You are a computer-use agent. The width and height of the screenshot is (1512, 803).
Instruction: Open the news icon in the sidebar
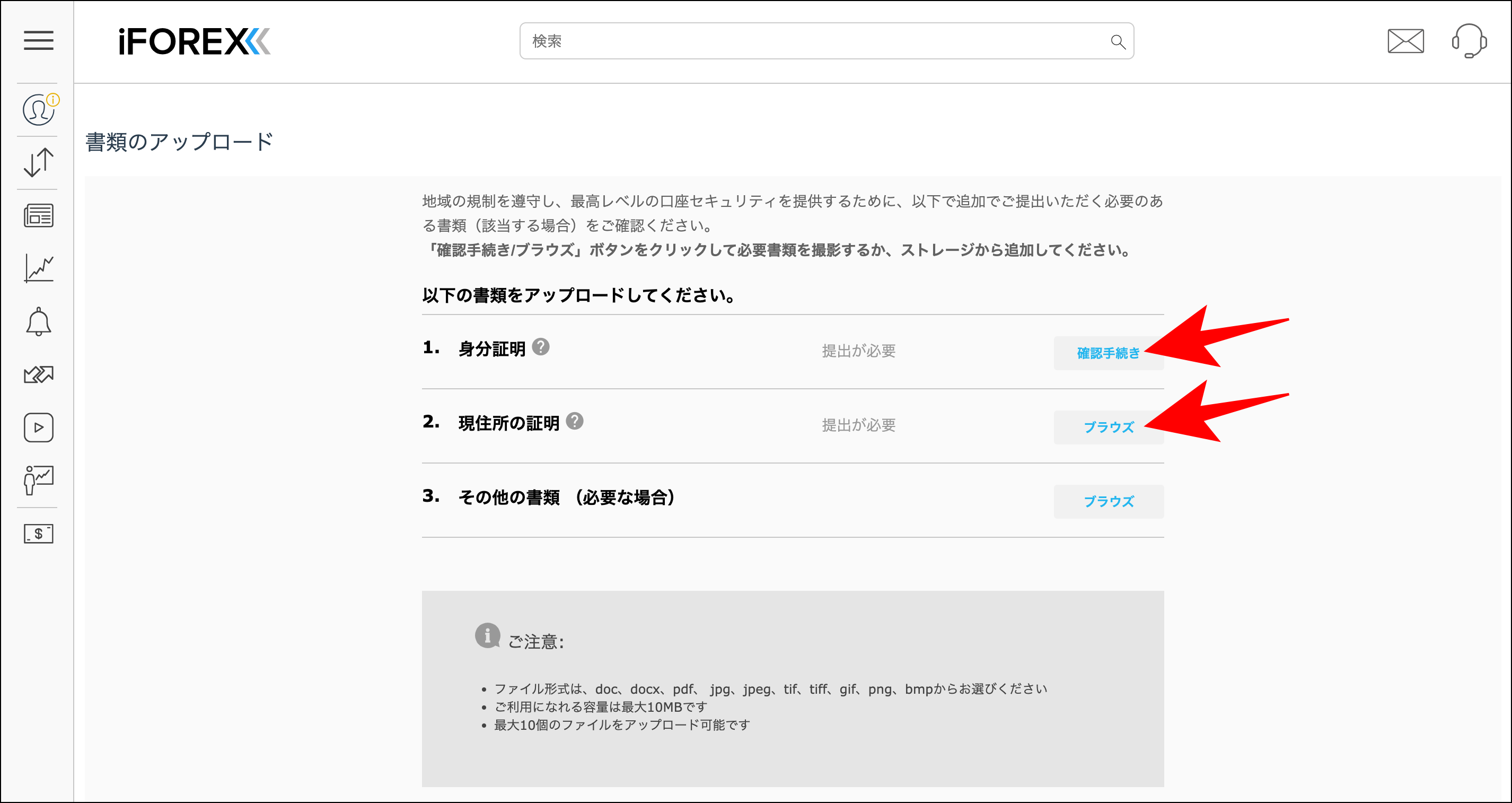(38, 215)
